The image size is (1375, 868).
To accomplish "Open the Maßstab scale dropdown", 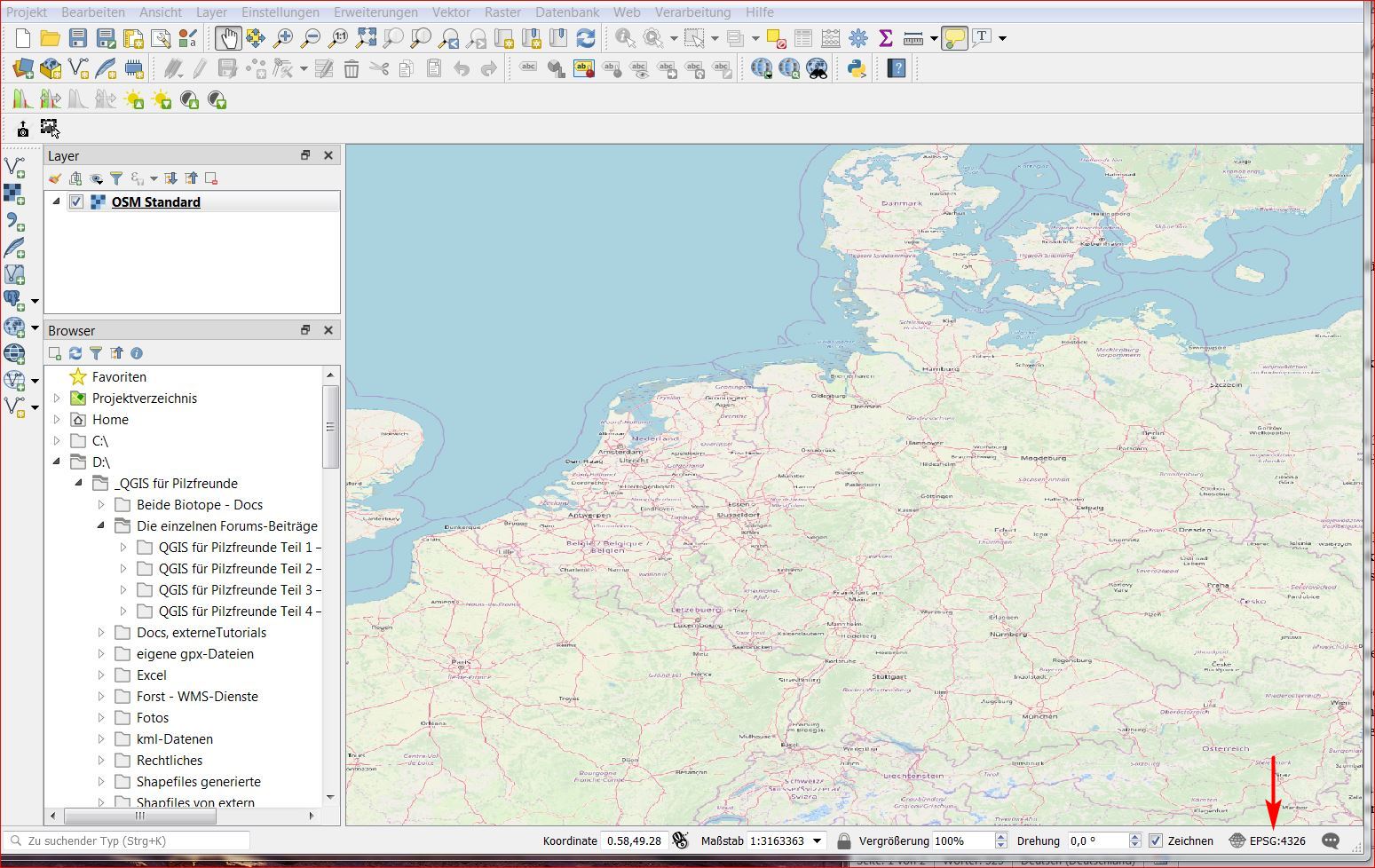I will [818, 840].
